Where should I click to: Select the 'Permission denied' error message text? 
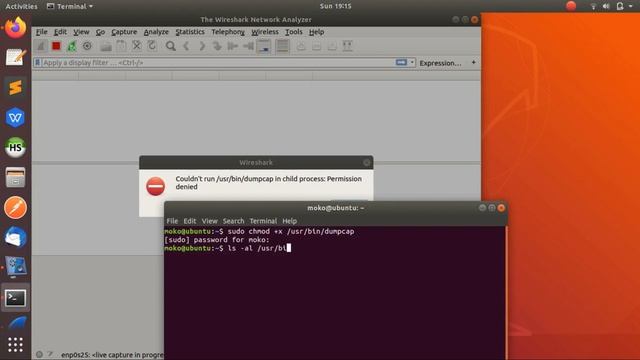pos(269,183)
